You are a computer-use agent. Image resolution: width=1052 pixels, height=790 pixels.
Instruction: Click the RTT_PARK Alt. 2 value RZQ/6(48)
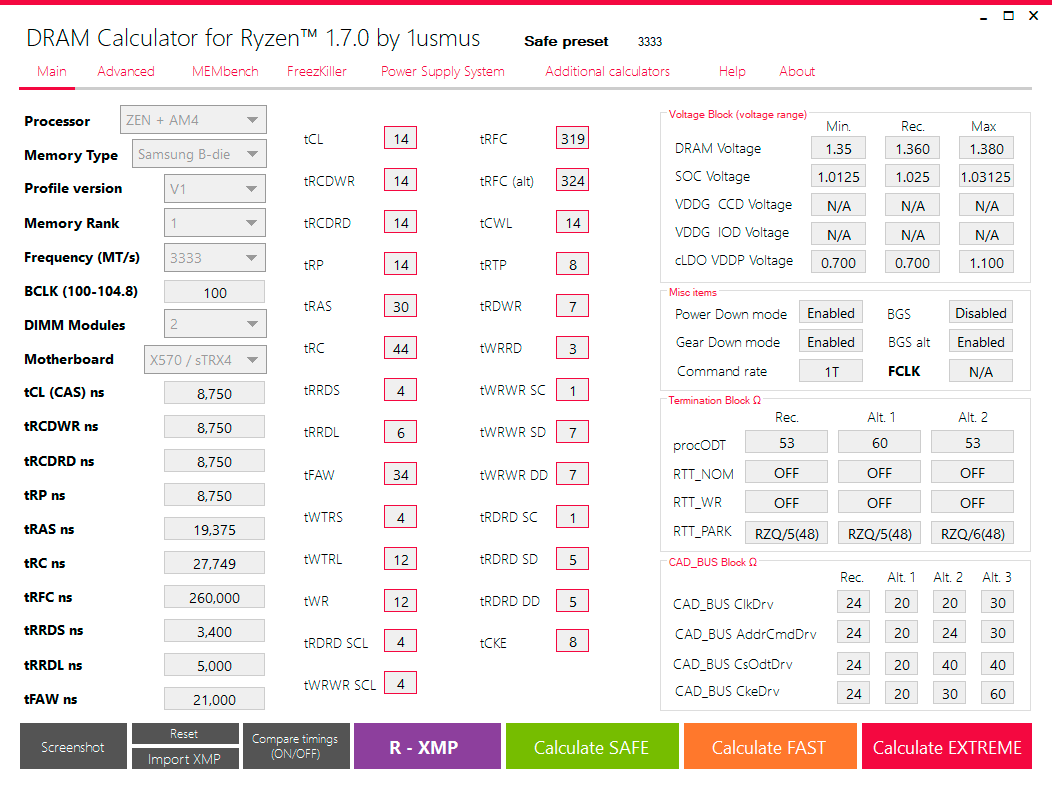pyautogui.click(x=973, y=533)
